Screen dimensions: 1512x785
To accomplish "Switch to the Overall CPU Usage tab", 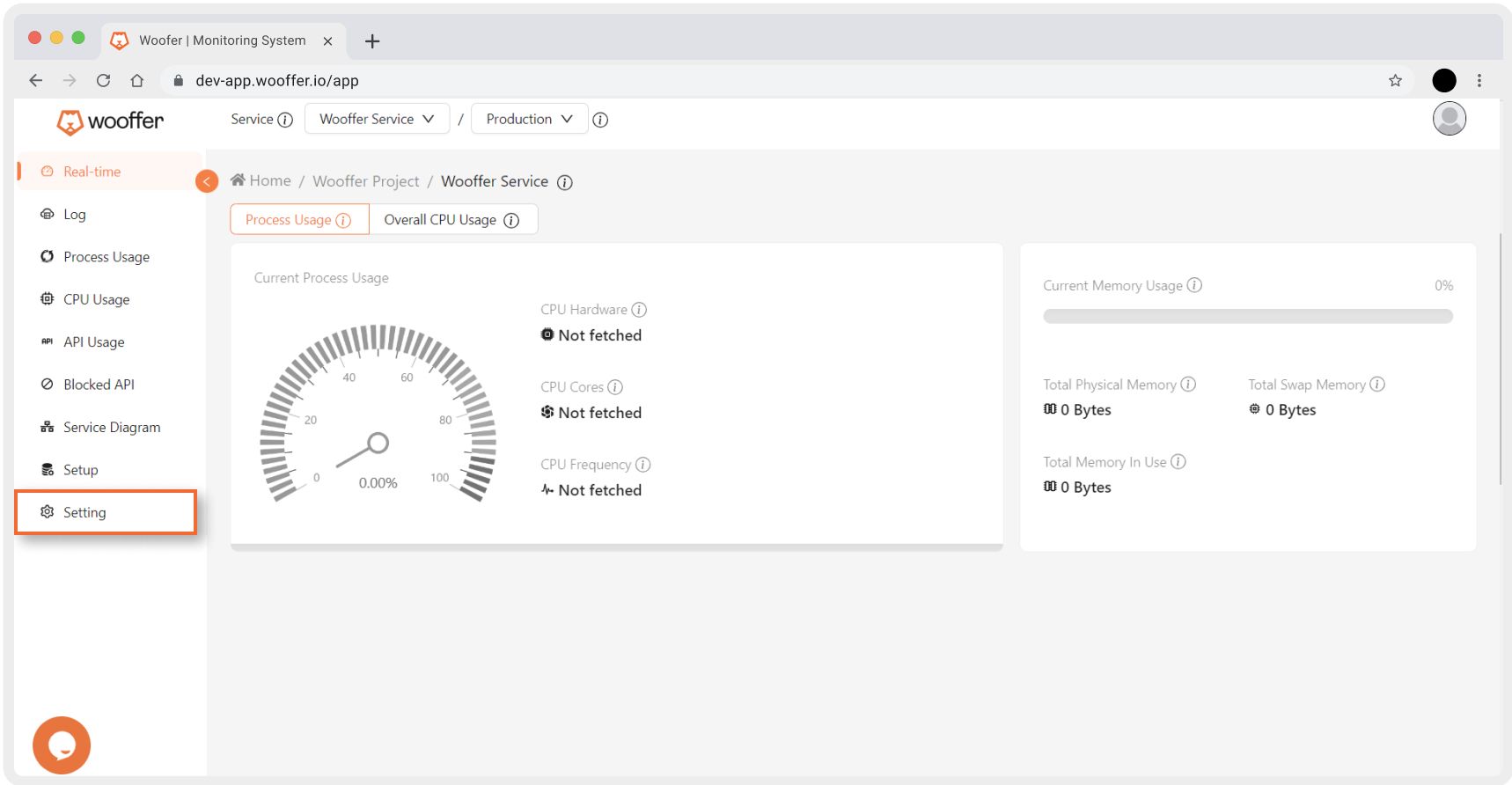I will click(453, 219).
